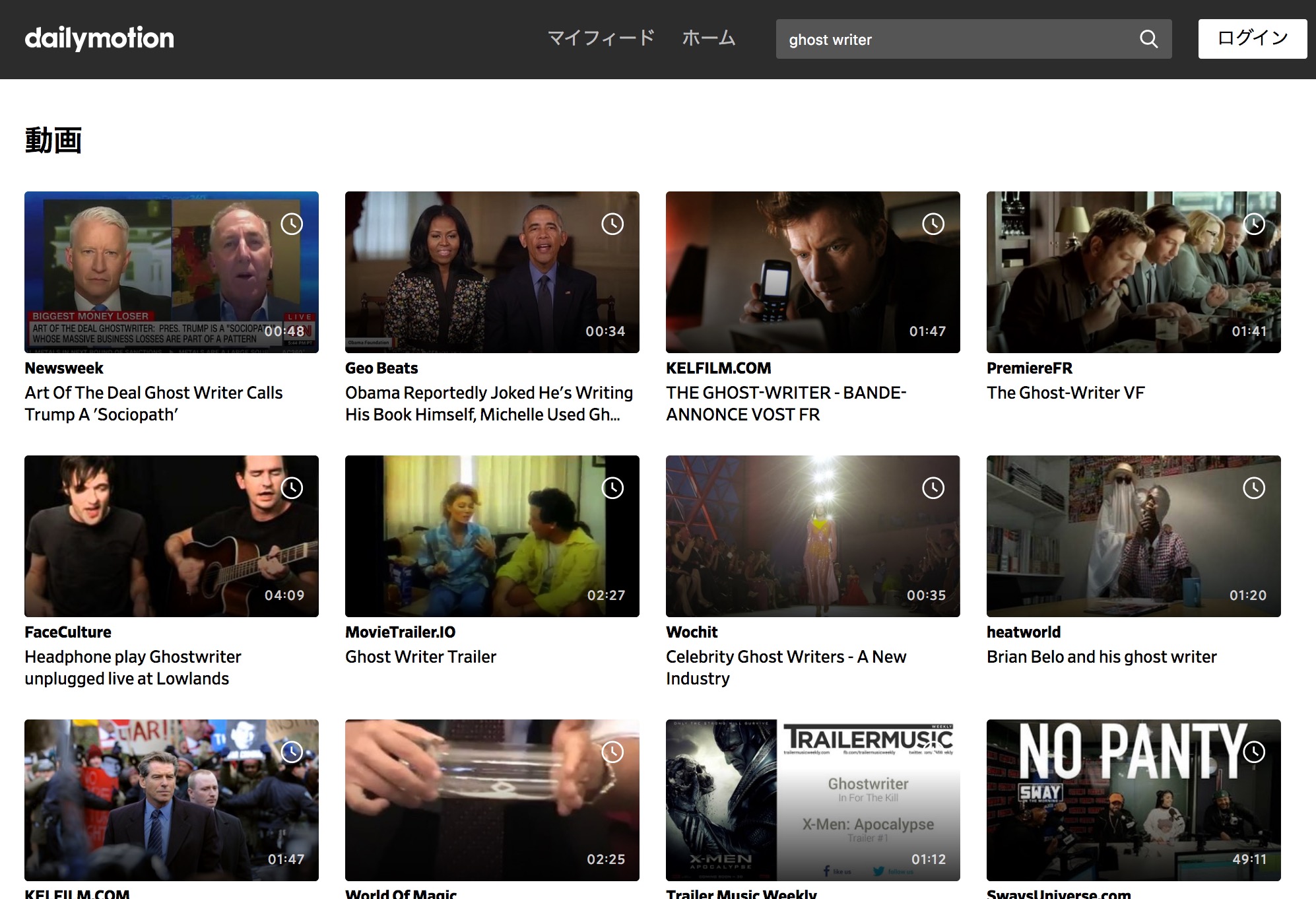Play the protest crowd thumbnail, 01:47
Viewport: 1316px width, 899px height.
coord(172,800)
